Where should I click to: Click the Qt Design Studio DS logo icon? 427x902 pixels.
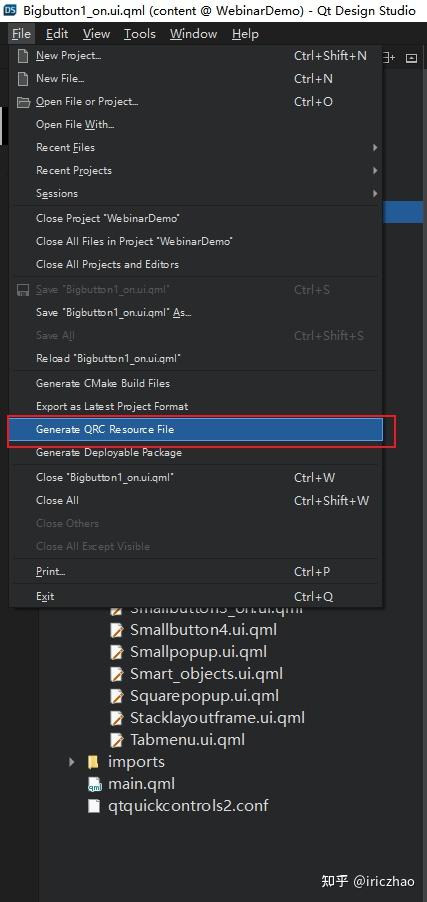[x=10, y=11]
